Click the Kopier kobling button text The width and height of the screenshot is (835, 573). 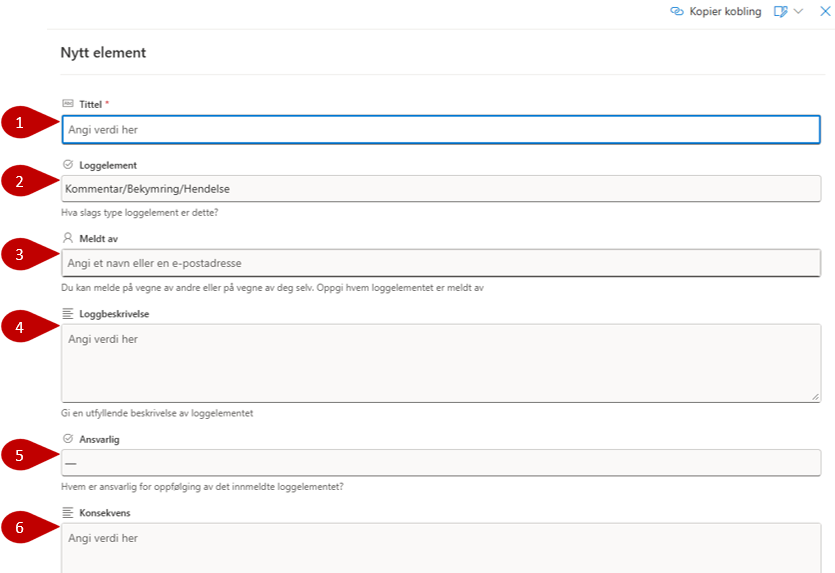725,11
